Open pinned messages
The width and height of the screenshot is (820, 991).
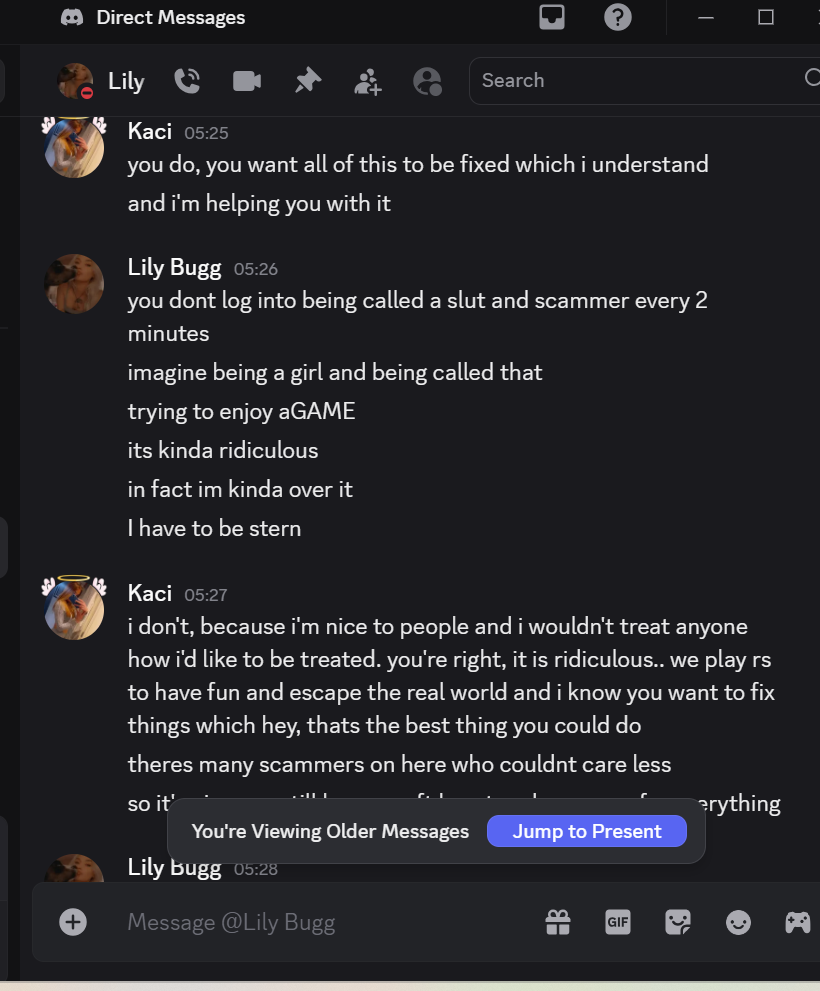tap(308, 81)
